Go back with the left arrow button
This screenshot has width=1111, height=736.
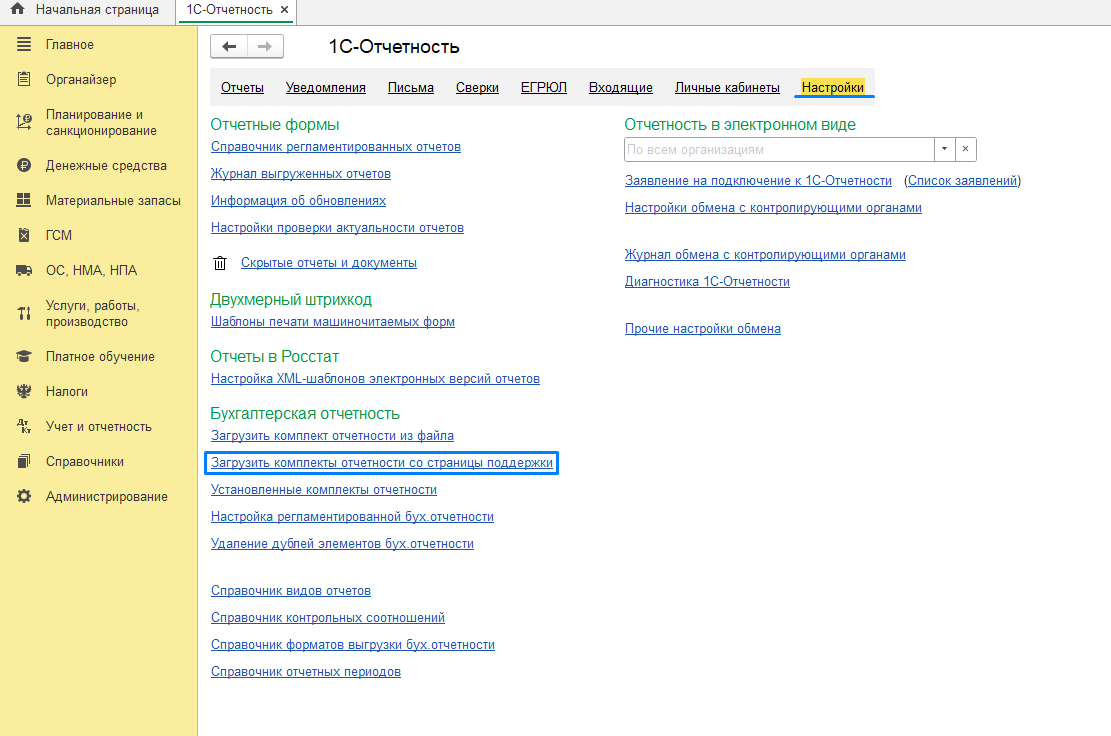(229, 47)
